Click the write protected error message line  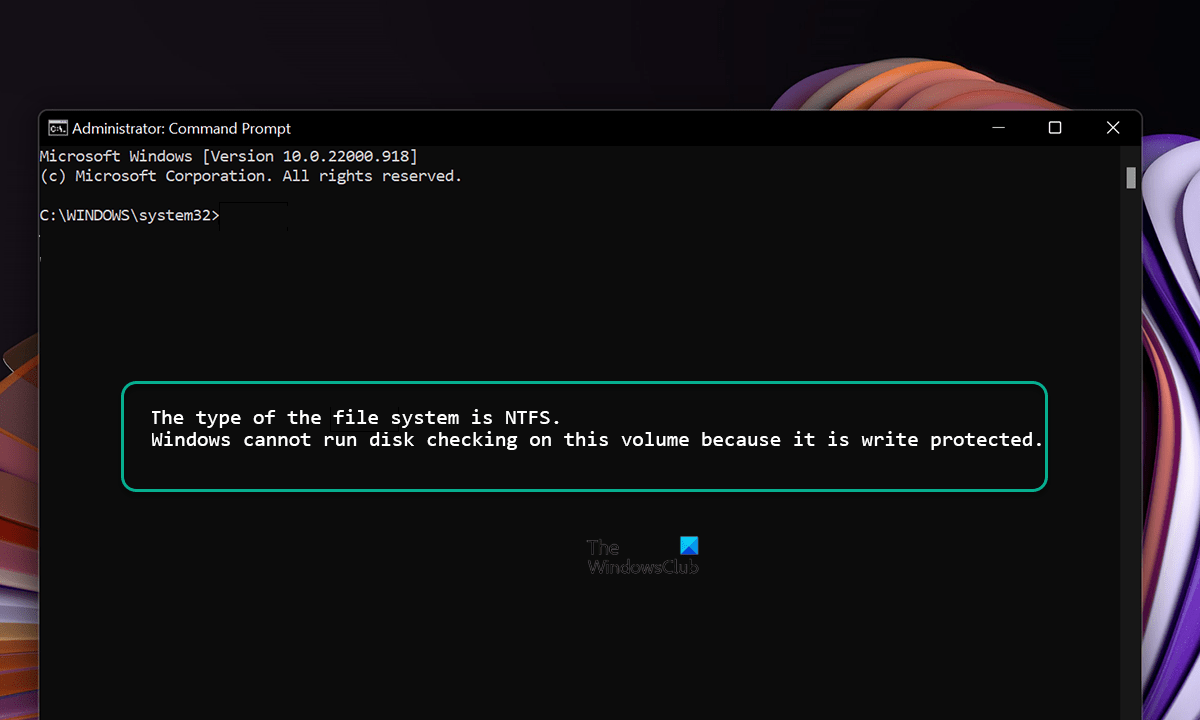click(x=596, y=439)
